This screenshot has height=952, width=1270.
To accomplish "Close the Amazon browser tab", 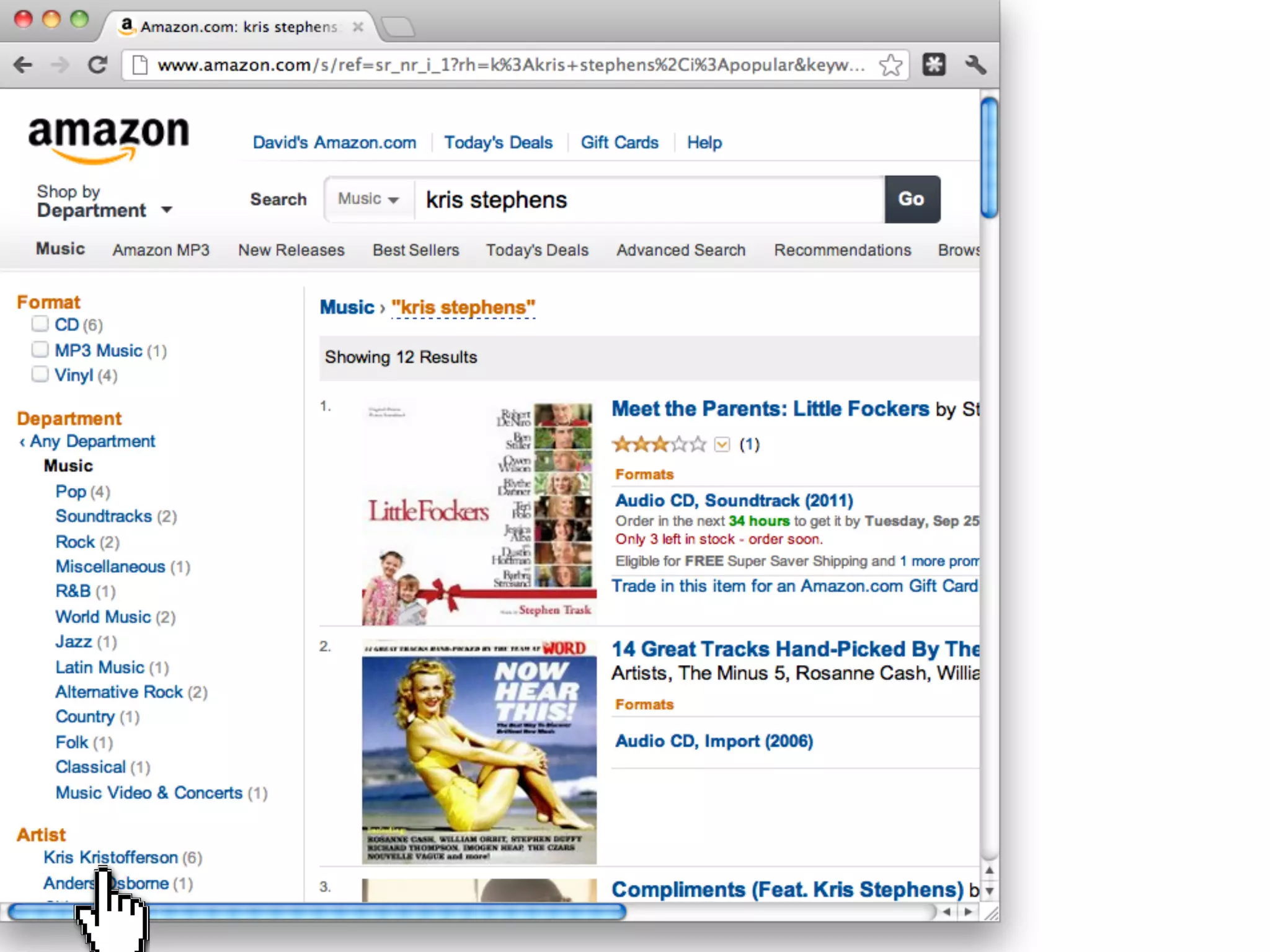I will pyautogui.click(x=358, y=27).
